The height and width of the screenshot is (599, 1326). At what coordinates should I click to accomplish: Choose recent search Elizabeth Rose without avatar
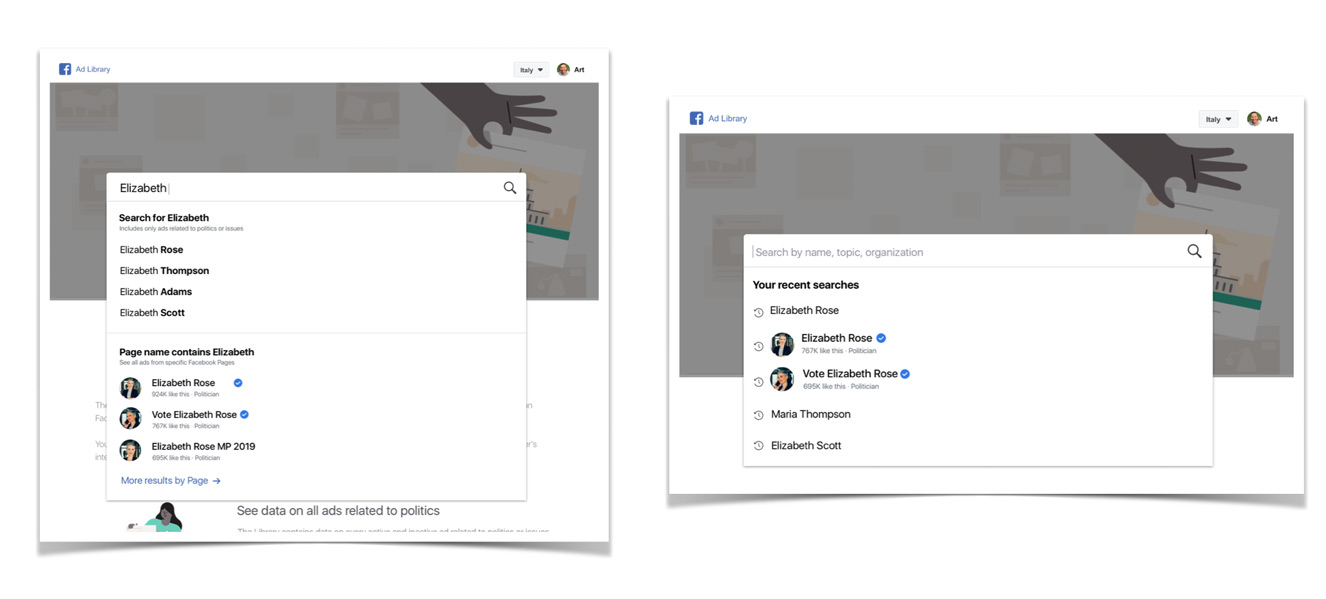pyautogui.click(x=804, y=311)
